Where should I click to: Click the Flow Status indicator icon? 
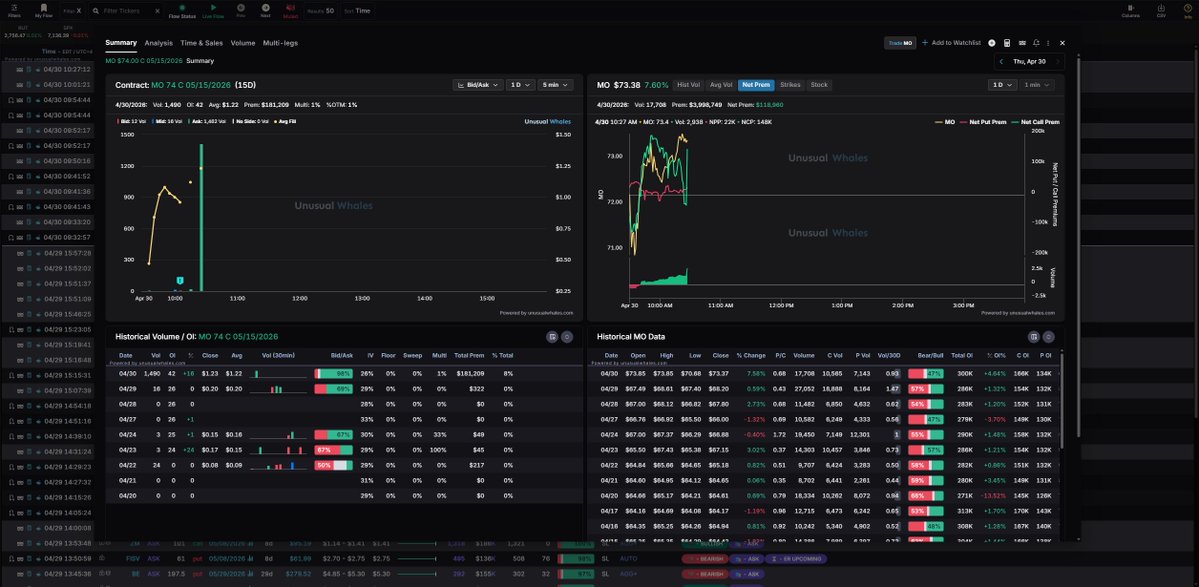(182, 8)
